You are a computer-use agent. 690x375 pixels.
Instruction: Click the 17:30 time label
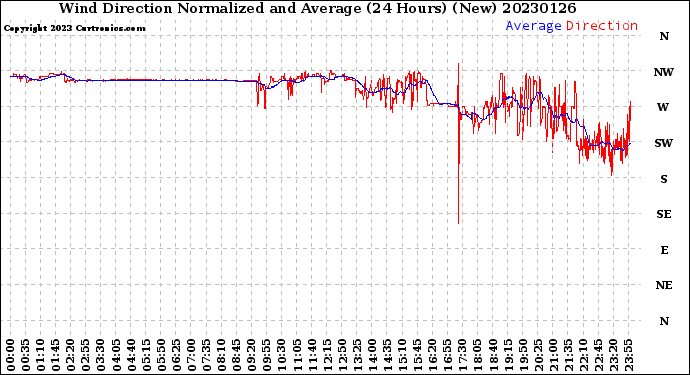click(x=462, y=355)
